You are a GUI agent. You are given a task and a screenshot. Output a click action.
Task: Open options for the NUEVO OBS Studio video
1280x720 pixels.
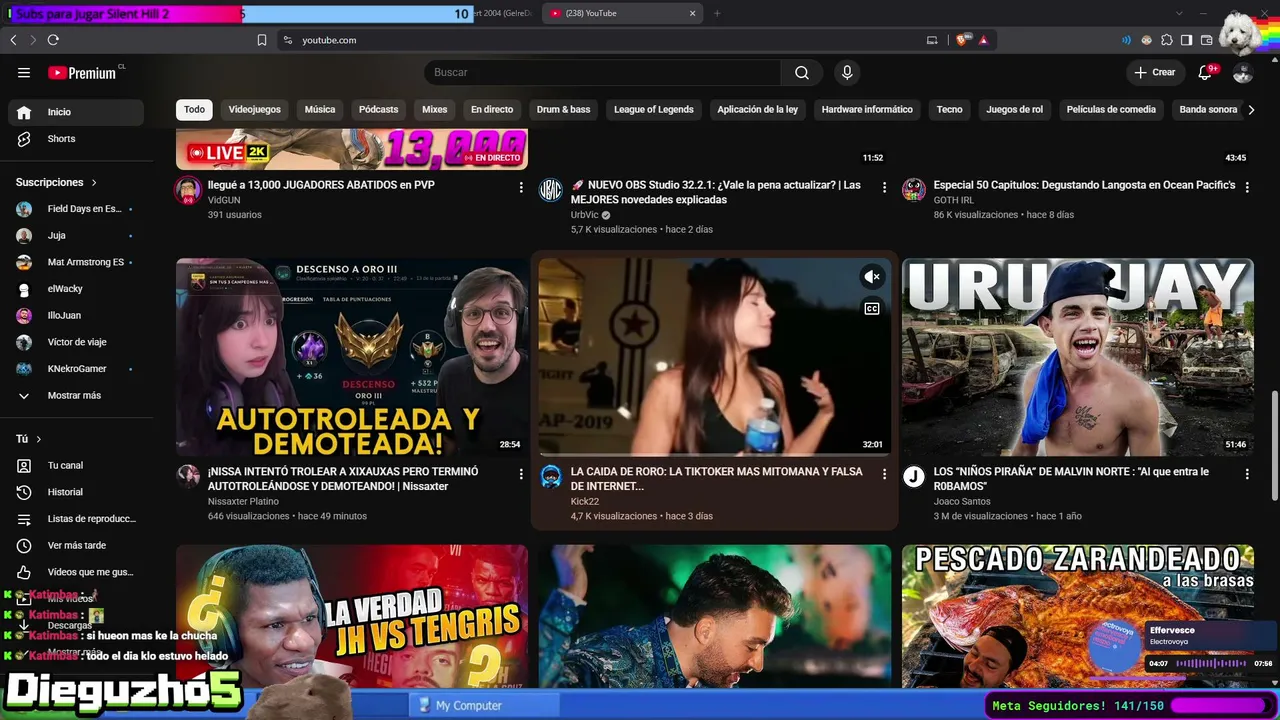[x=884, y=187]
